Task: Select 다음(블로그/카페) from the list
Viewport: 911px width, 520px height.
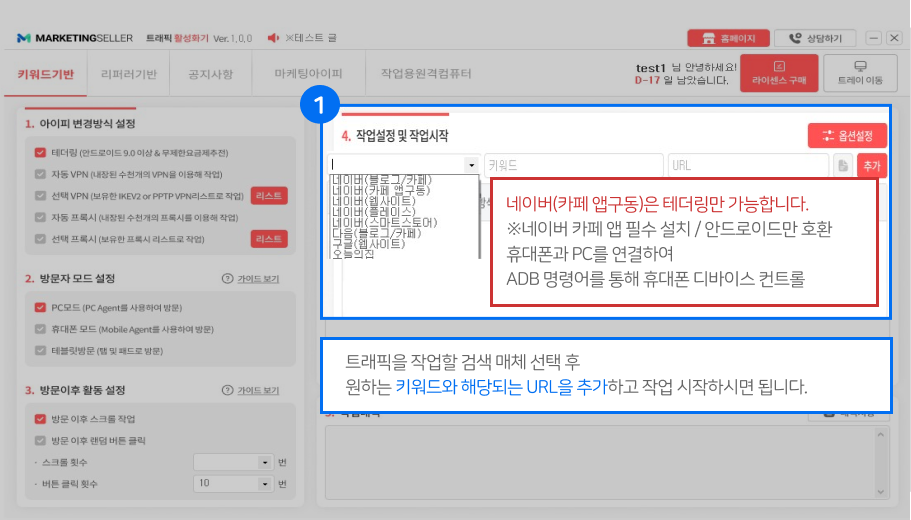Action: tap(376, 233)
